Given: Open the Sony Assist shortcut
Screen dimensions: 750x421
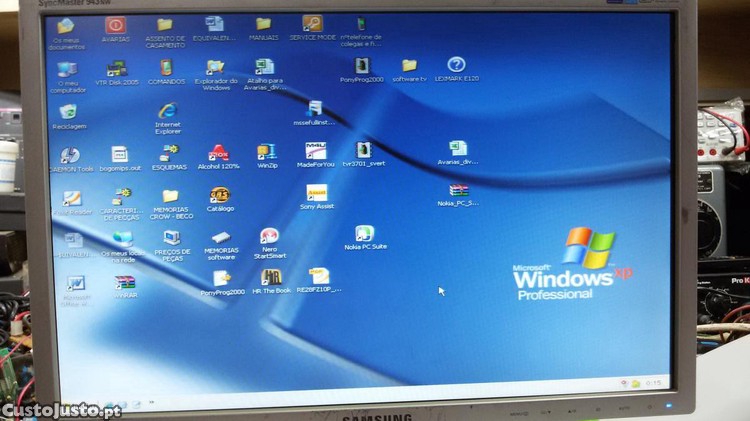Looking at the screenshot, I should coord(316,193).
